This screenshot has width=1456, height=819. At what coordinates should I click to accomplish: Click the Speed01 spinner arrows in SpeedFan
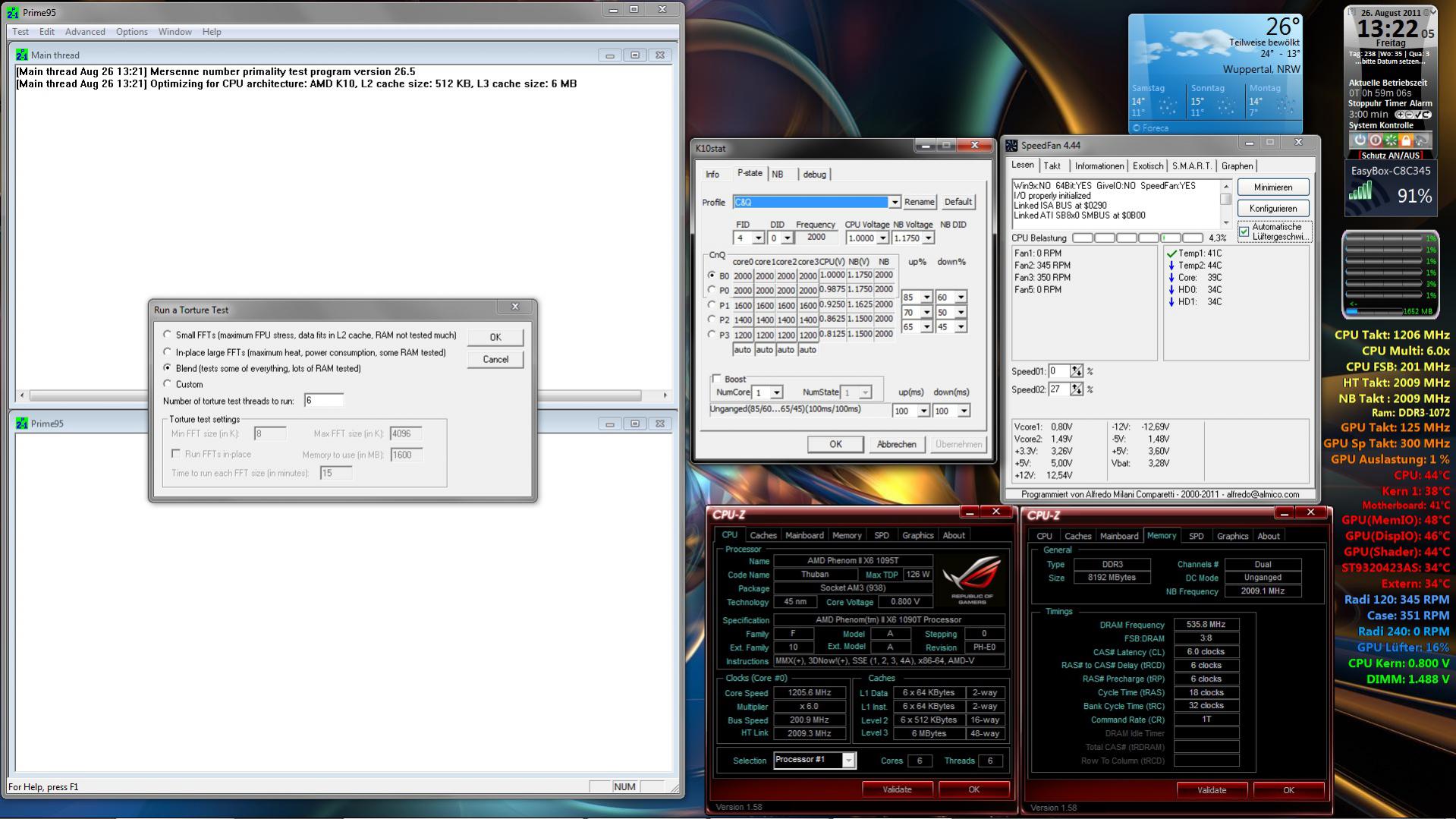pyautogui.click(x=1077, y=371)
